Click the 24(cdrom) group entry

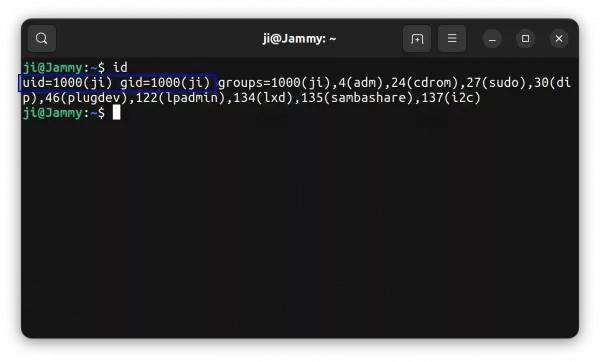click(x=424, y=83)
